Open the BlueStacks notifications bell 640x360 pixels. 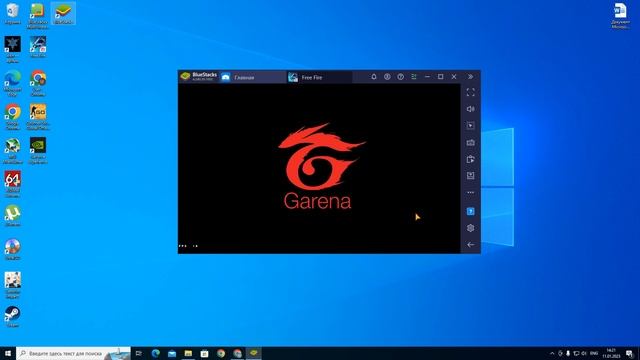tap(373, 77)
